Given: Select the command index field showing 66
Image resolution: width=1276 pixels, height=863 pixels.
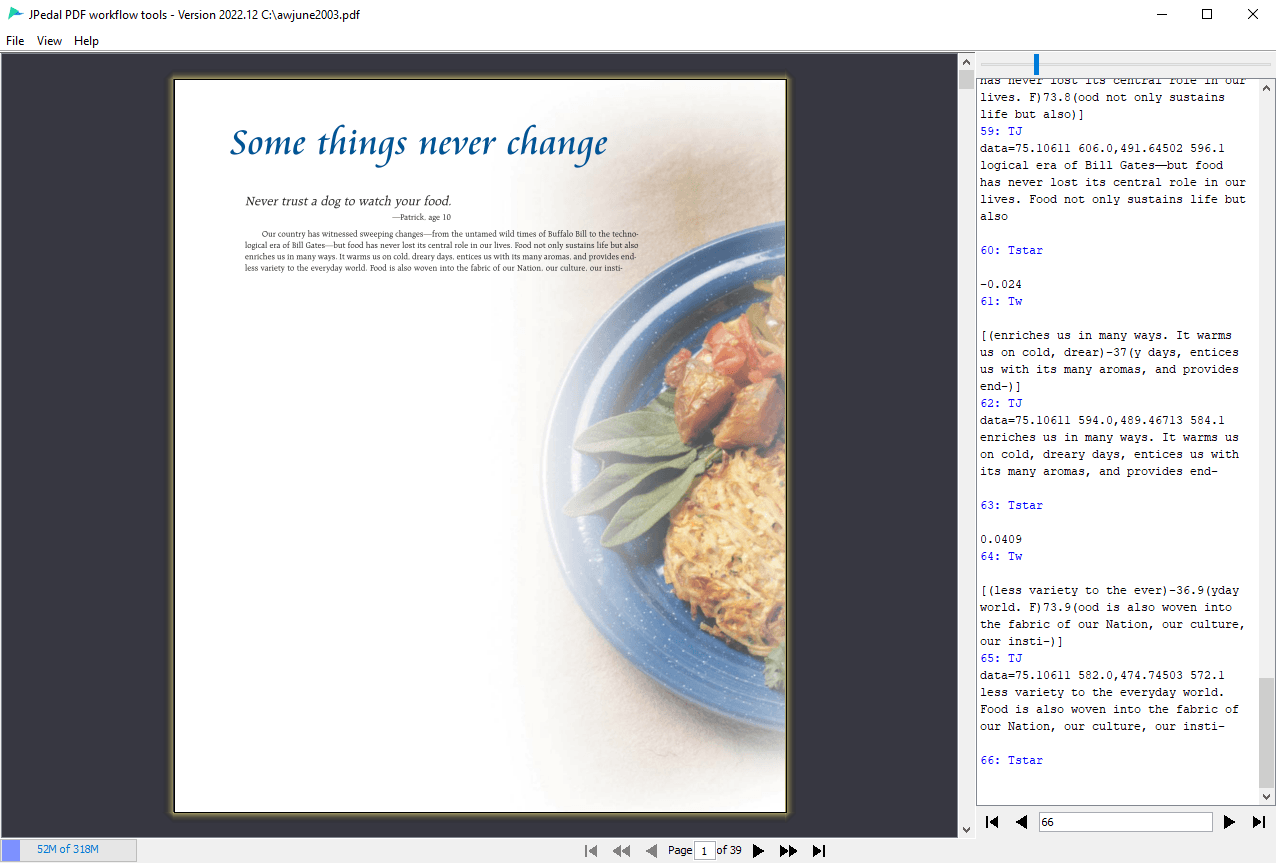Looking at the screenshot, I should coord(1125,821).
